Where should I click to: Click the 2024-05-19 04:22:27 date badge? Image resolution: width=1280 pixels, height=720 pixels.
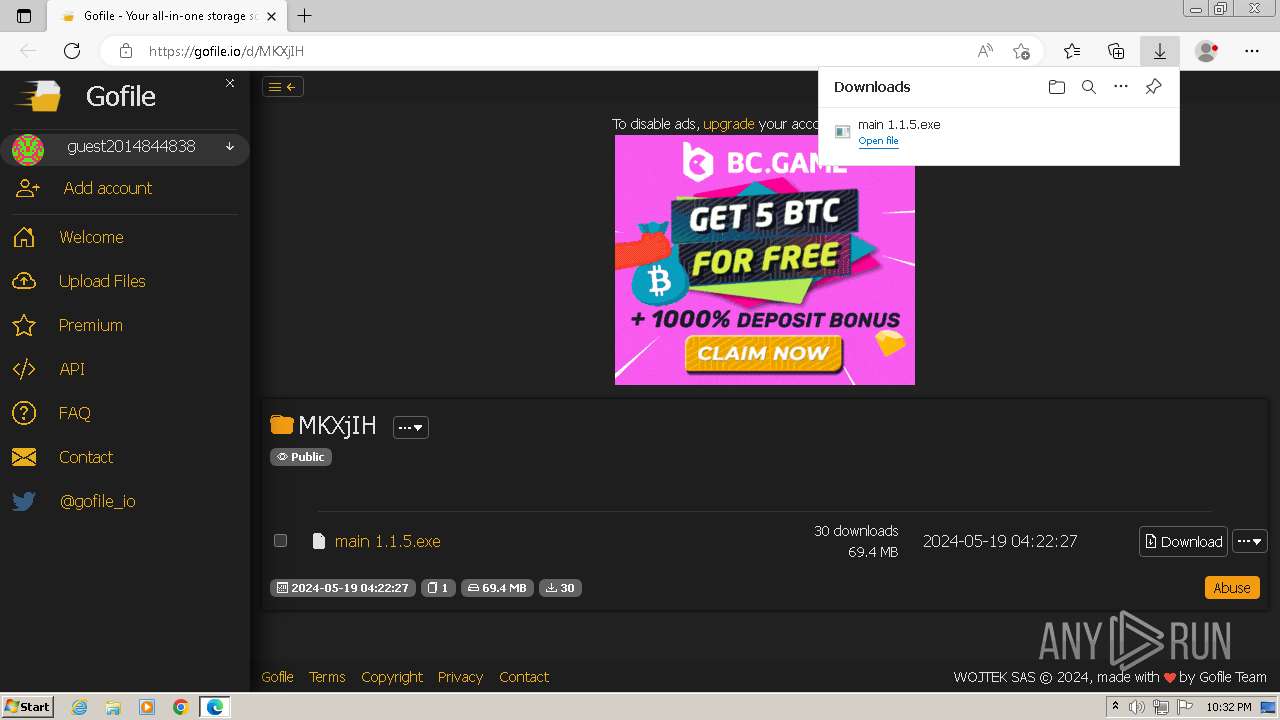(343, 588)
